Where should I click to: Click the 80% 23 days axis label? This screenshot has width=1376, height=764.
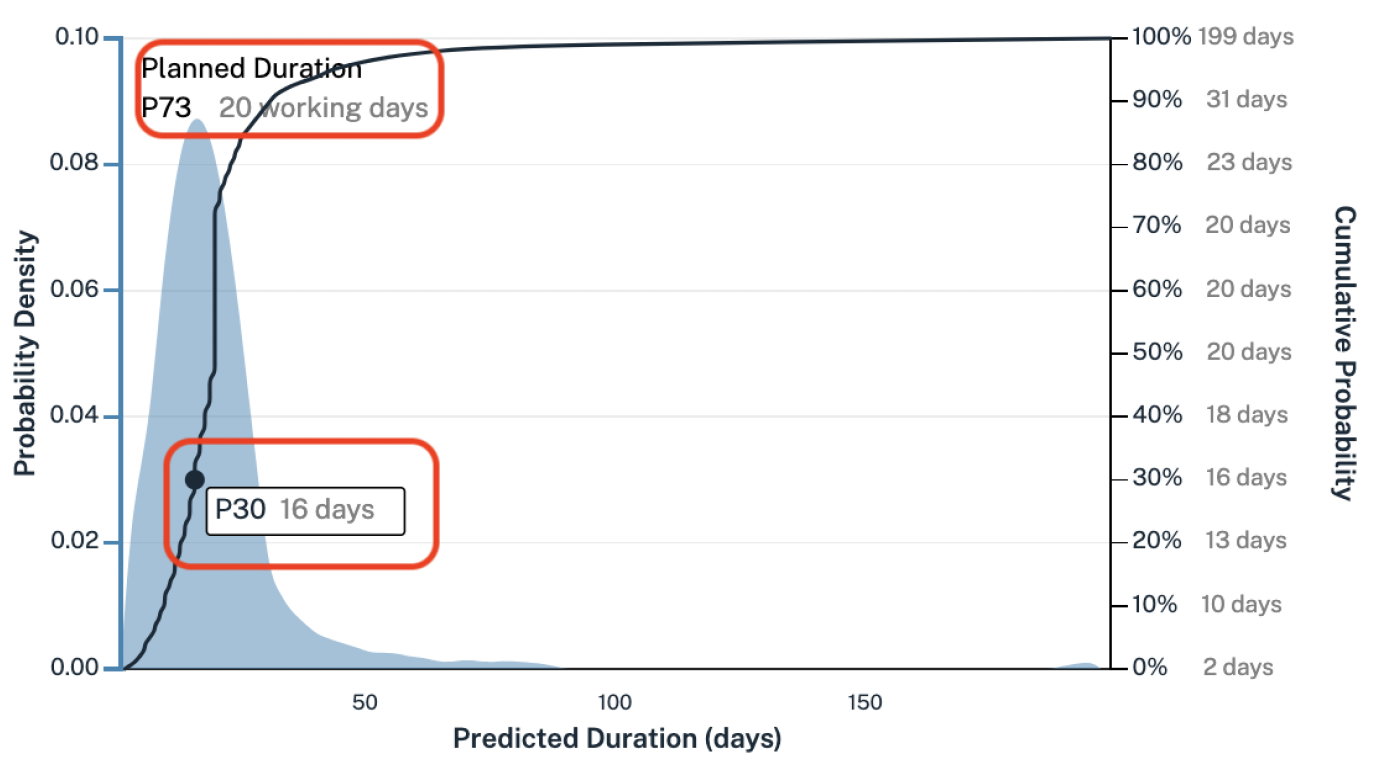tap(1212, 163)
